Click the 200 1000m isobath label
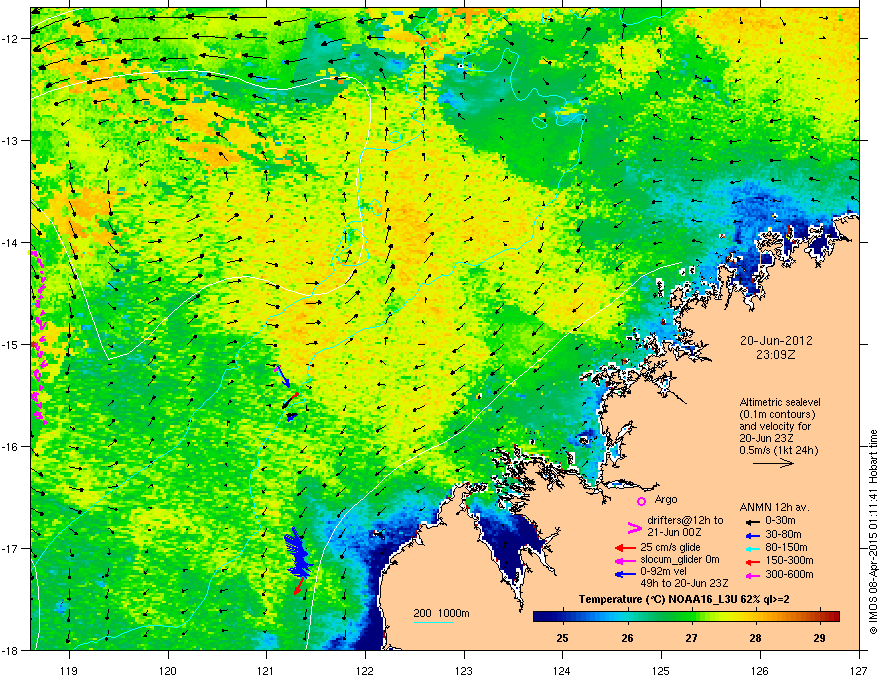The width and height of the screenshot is (880, 680). pos(441,613)
